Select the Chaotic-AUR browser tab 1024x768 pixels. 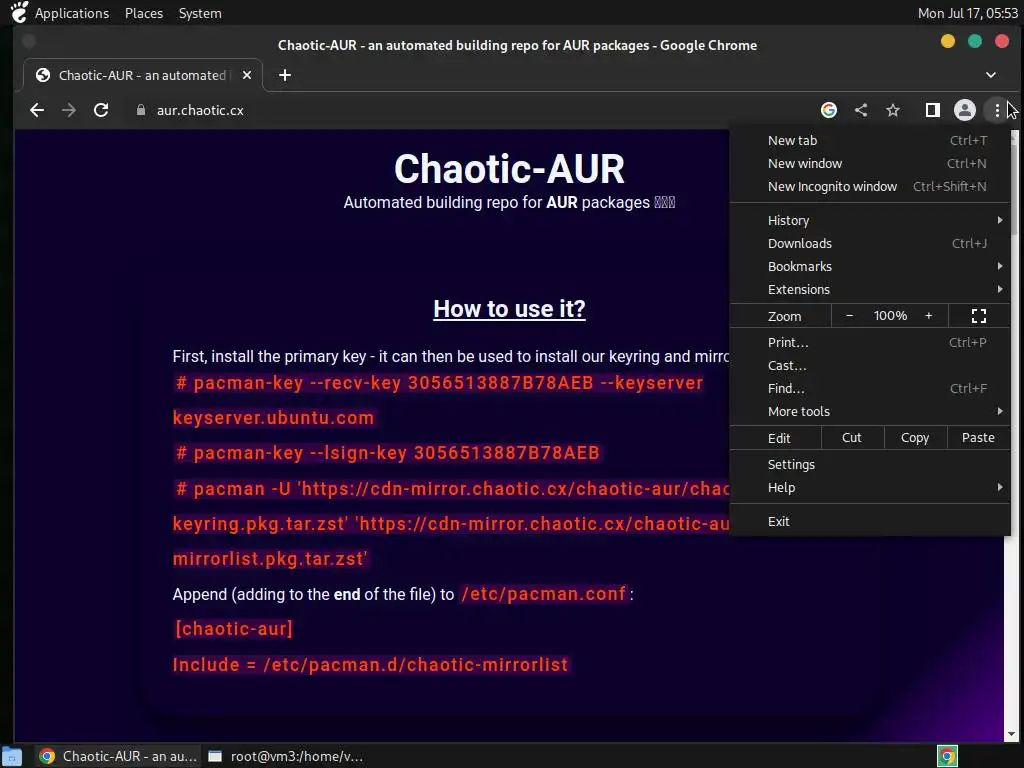(142, 75)
